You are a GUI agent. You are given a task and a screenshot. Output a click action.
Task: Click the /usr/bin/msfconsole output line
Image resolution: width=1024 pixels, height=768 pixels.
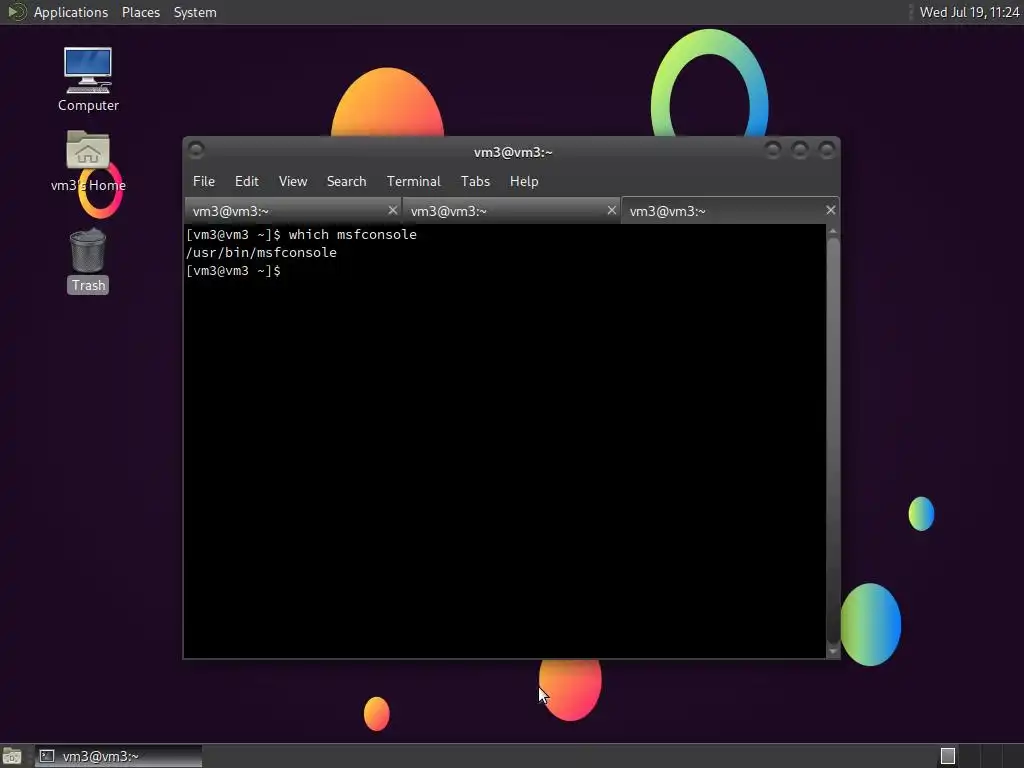pyautogui.click(x=261, y=253)
